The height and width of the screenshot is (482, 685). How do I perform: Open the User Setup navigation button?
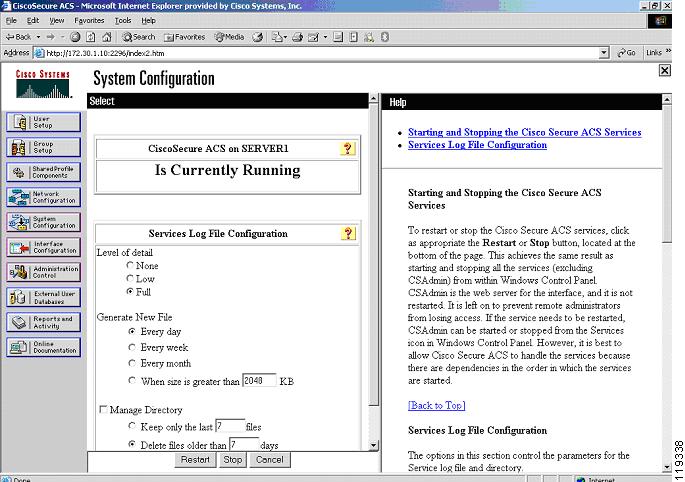point(43,122)
